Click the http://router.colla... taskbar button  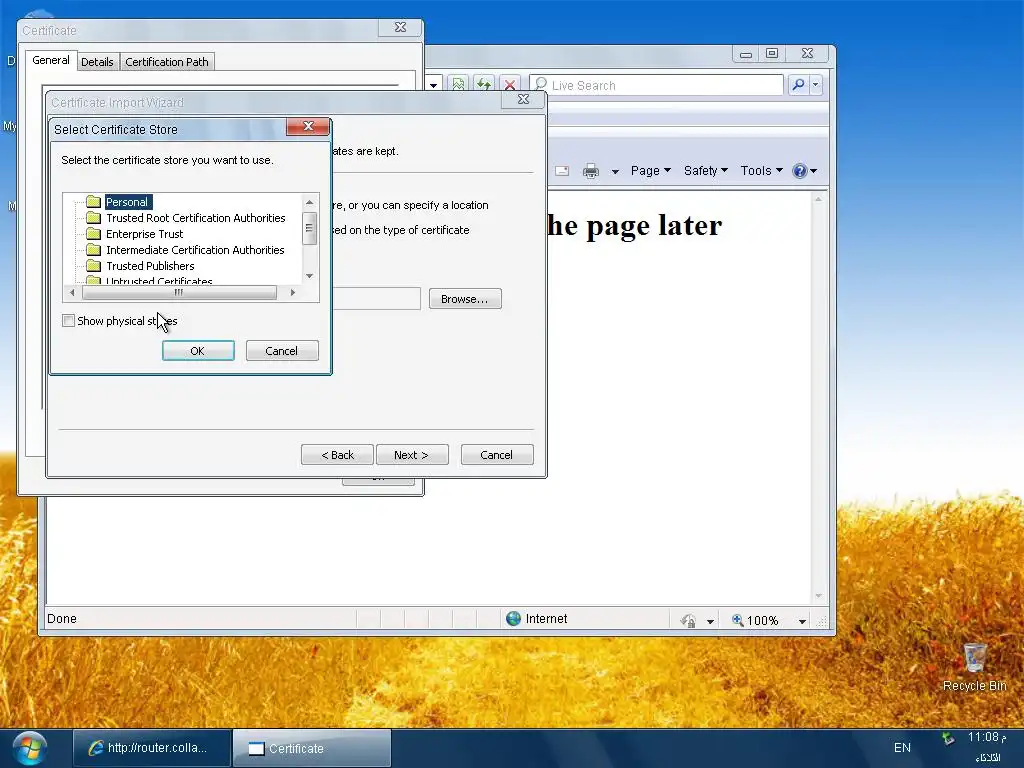(152, 748)
